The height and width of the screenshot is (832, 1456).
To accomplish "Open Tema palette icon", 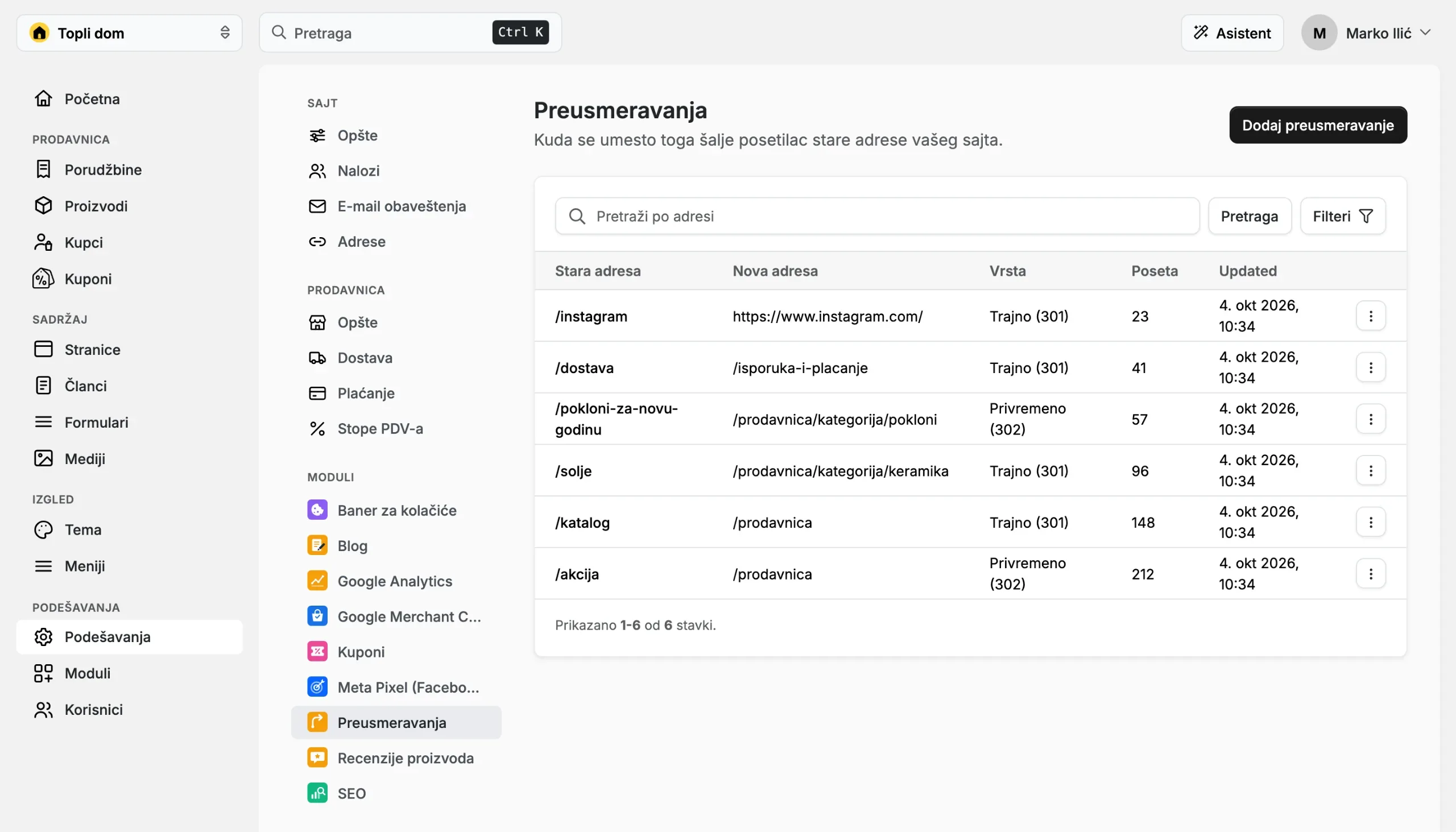I will point(43,529).
